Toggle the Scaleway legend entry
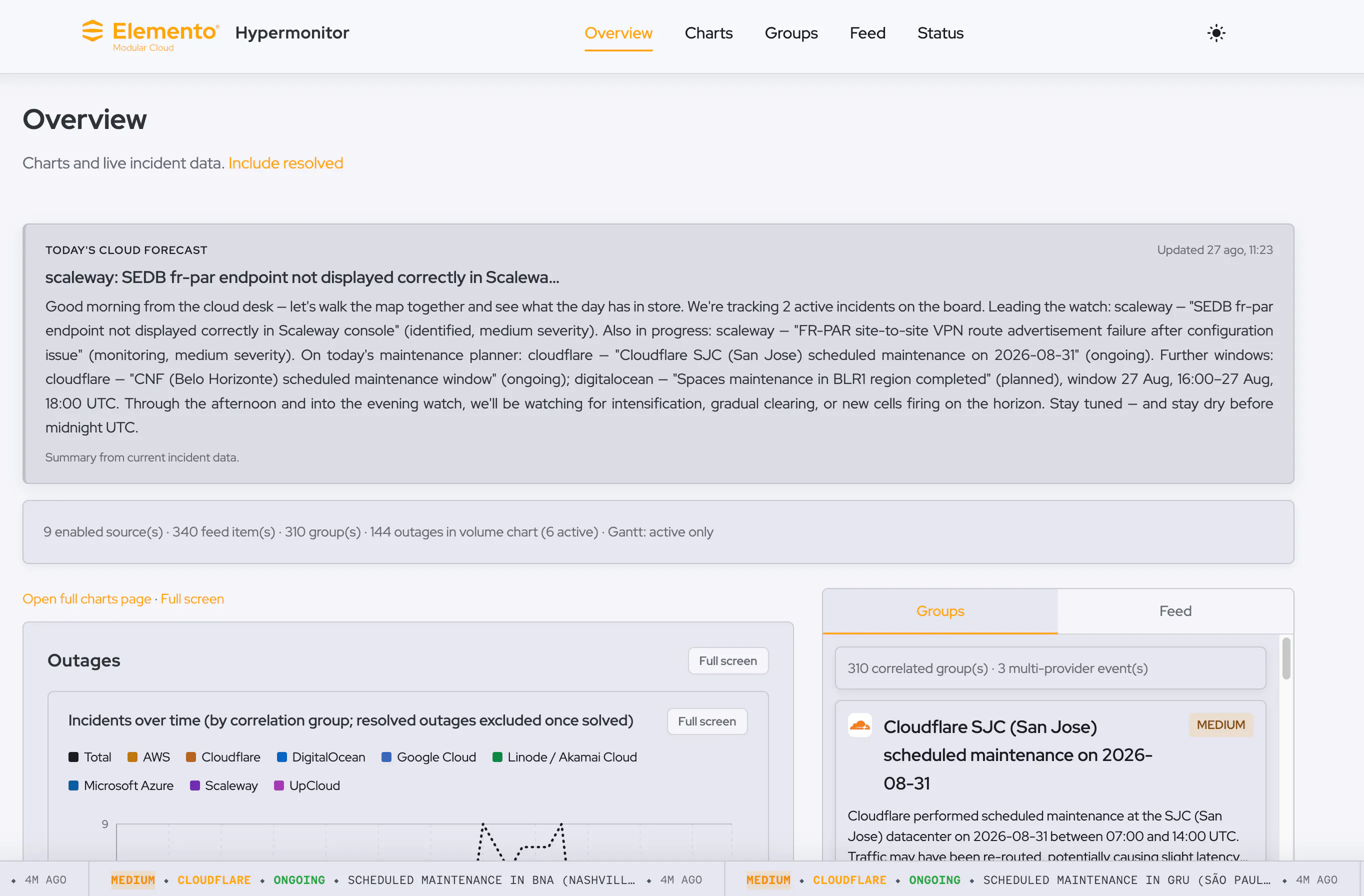Screen dimensions: 1364x896 click(x=223, y=785)
